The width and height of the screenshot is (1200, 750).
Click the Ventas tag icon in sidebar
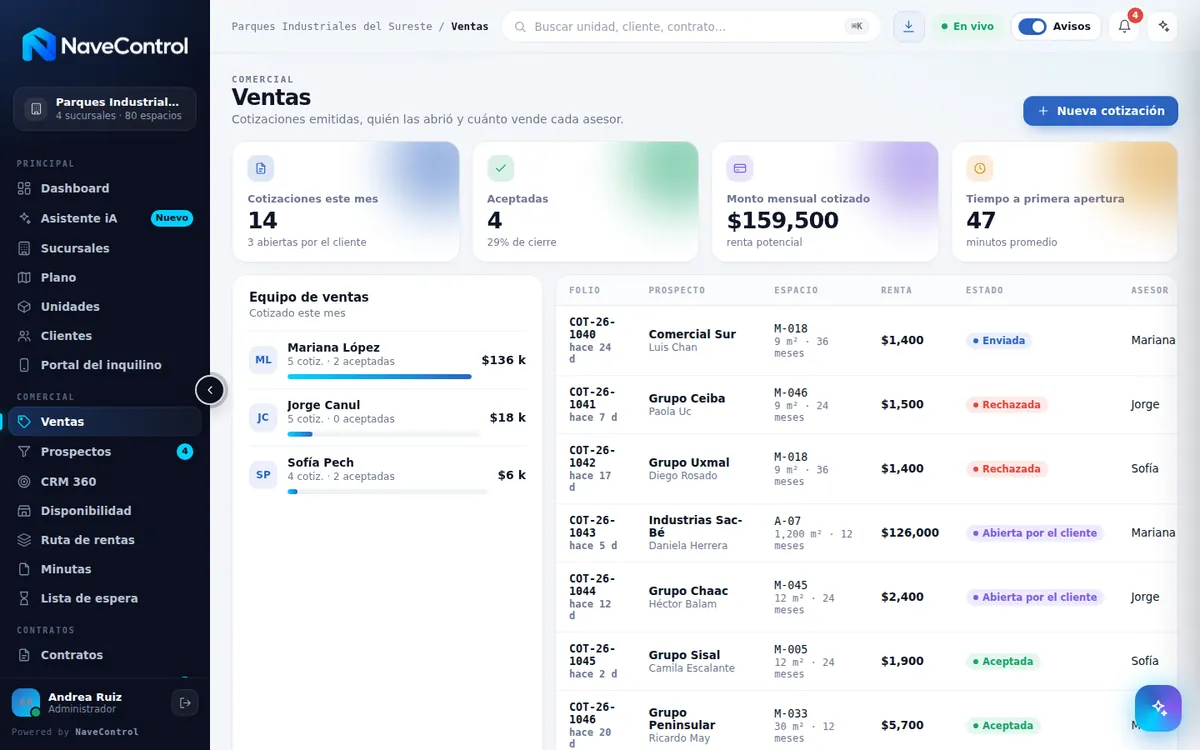pos(25,422)
